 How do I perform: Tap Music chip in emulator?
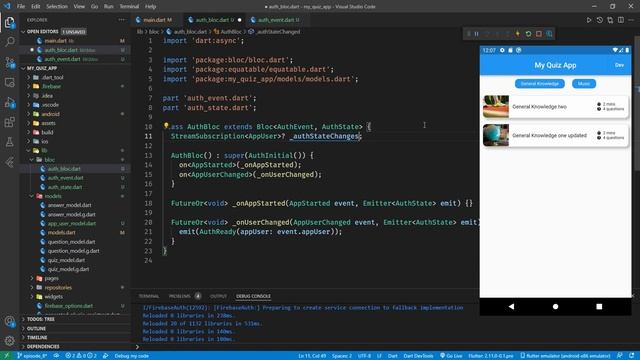click(584, 84)
